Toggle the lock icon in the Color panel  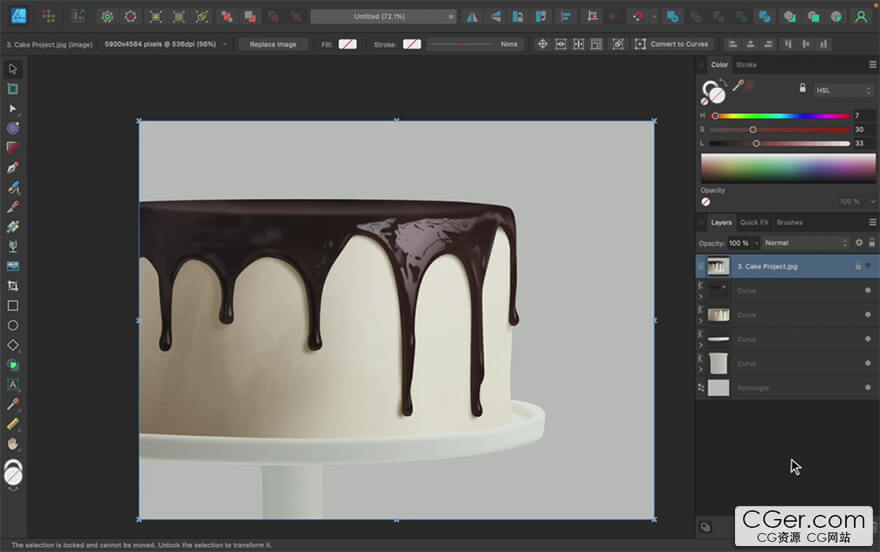point(802,88)
